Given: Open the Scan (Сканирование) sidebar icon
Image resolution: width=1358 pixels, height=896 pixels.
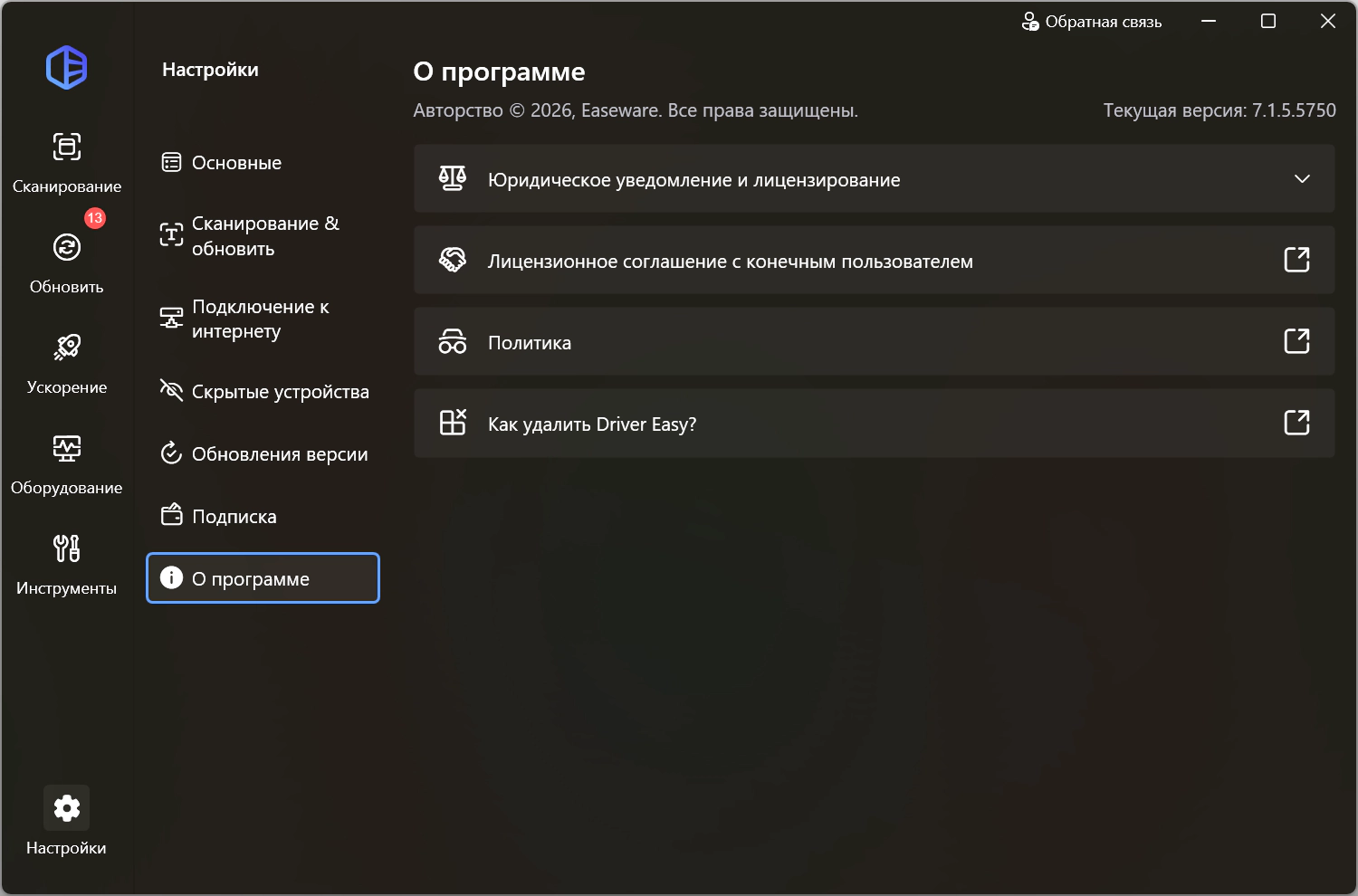Looking at the screenshot, I should pos(66,148).
